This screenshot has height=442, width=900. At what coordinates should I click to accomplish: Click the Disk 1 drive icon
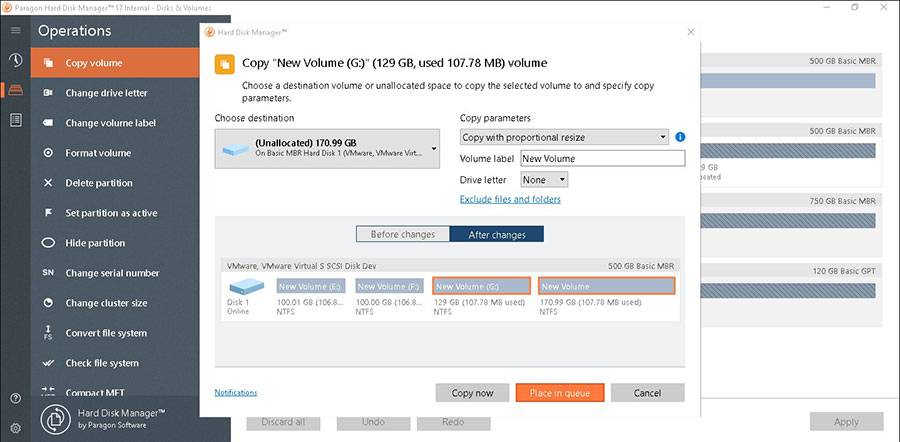(x=246, y=286)
